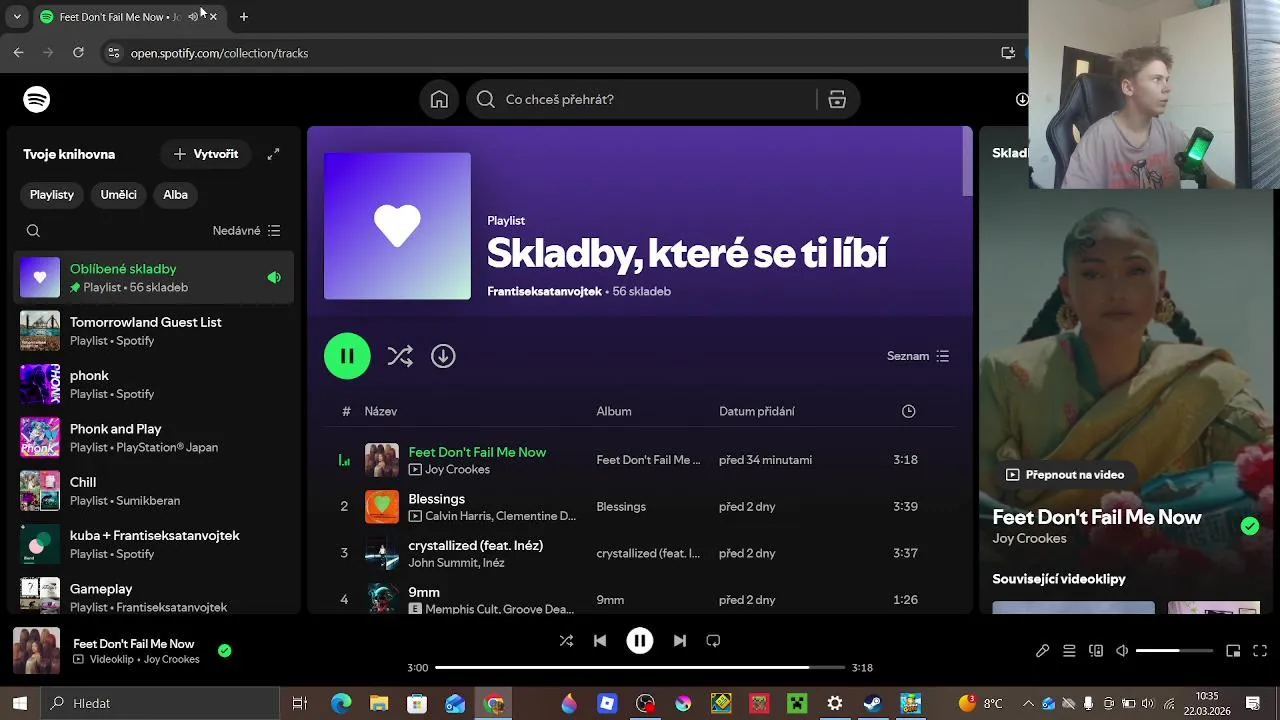Click the liked songs heart cover image
Viewport: 1280px width, 720px height.
[x=397, y=226]
